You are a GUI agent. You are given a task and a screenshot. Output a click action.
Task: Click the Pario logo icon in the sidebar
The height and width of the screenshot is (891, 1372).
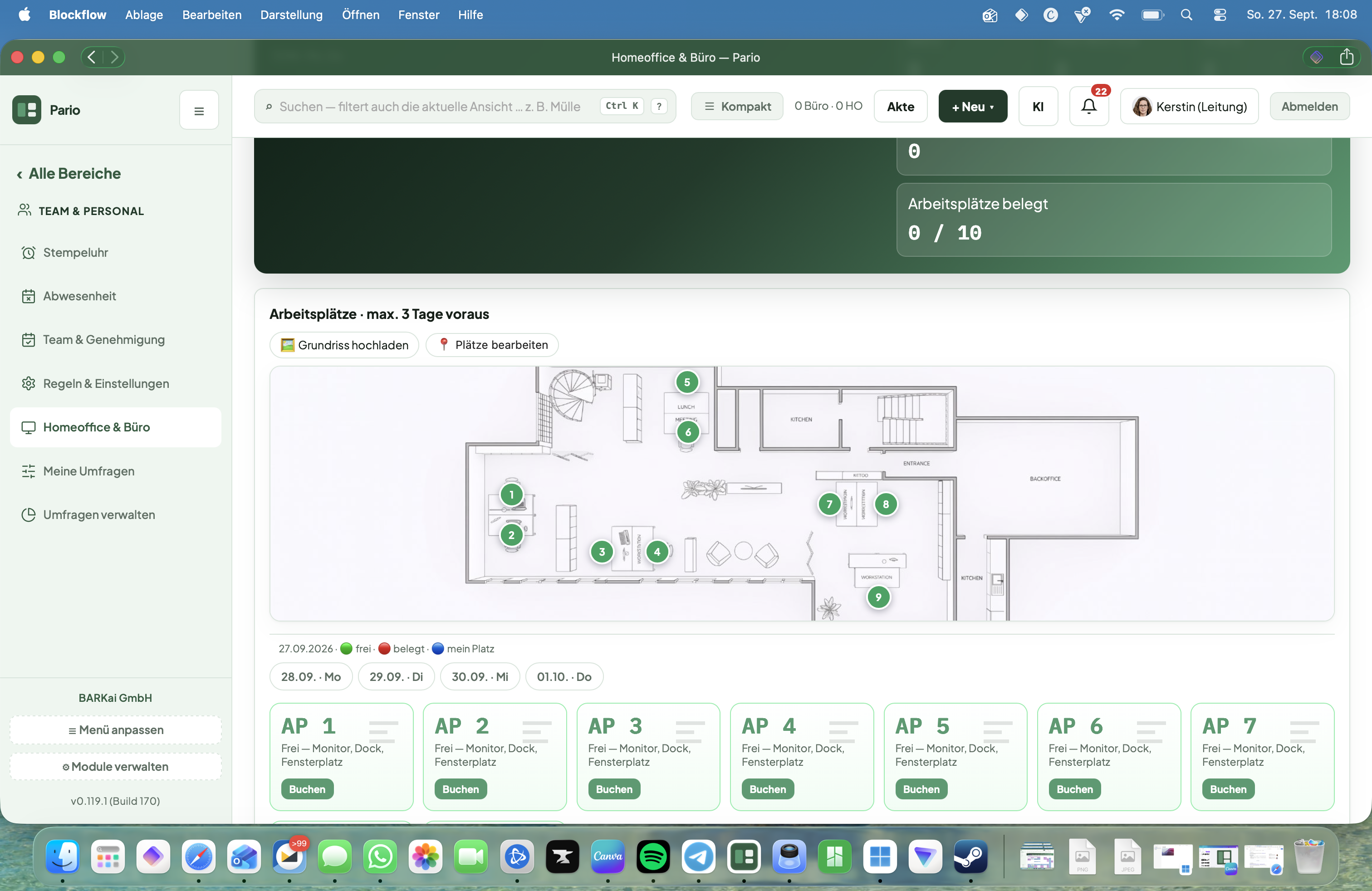[26, 109]
